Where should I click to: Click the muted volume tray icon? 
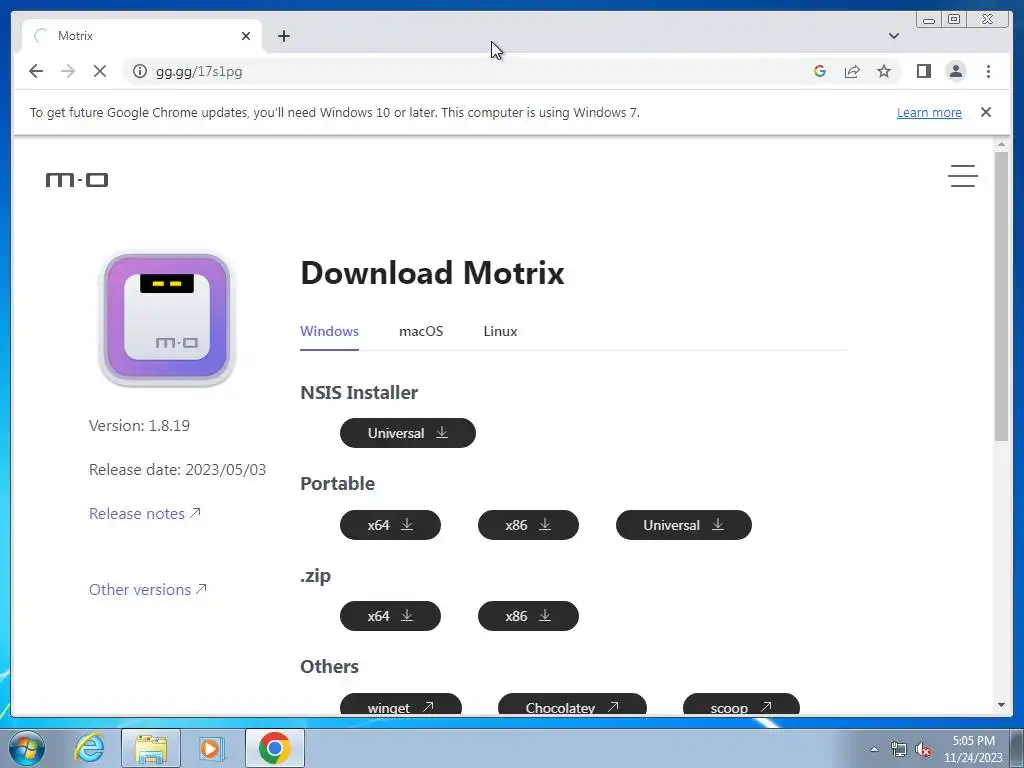[923, 750]
